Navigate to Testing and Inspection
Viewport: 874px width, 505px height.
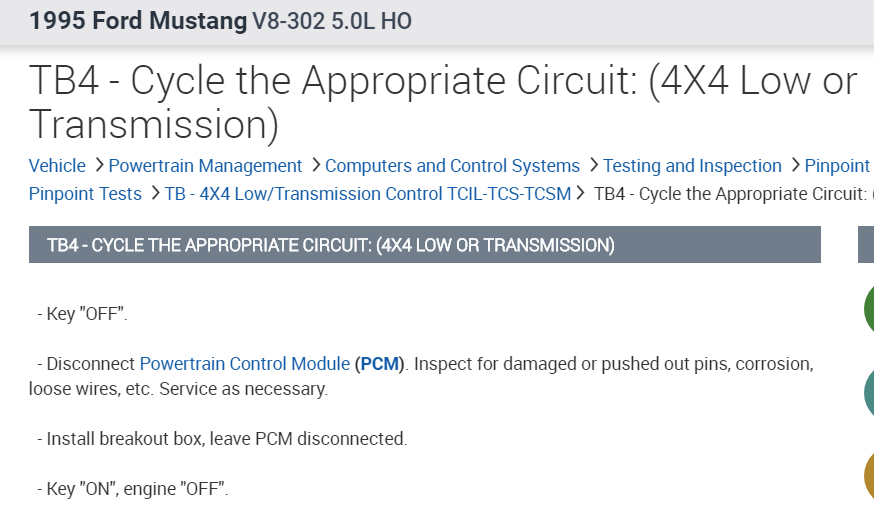coord(692,166)
